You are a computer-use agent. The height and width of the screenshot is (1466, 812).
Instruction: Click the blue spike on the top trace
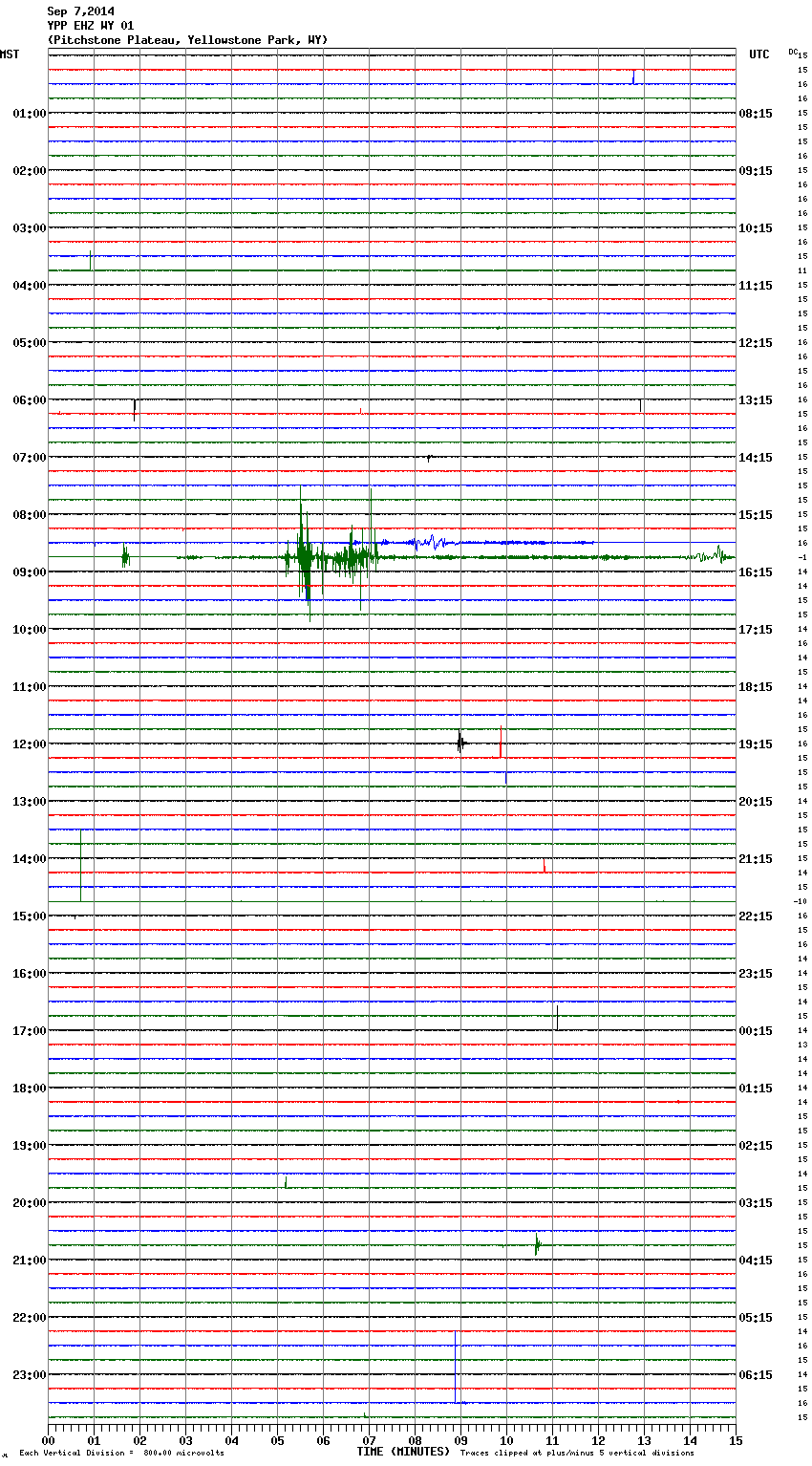(633, 78)
